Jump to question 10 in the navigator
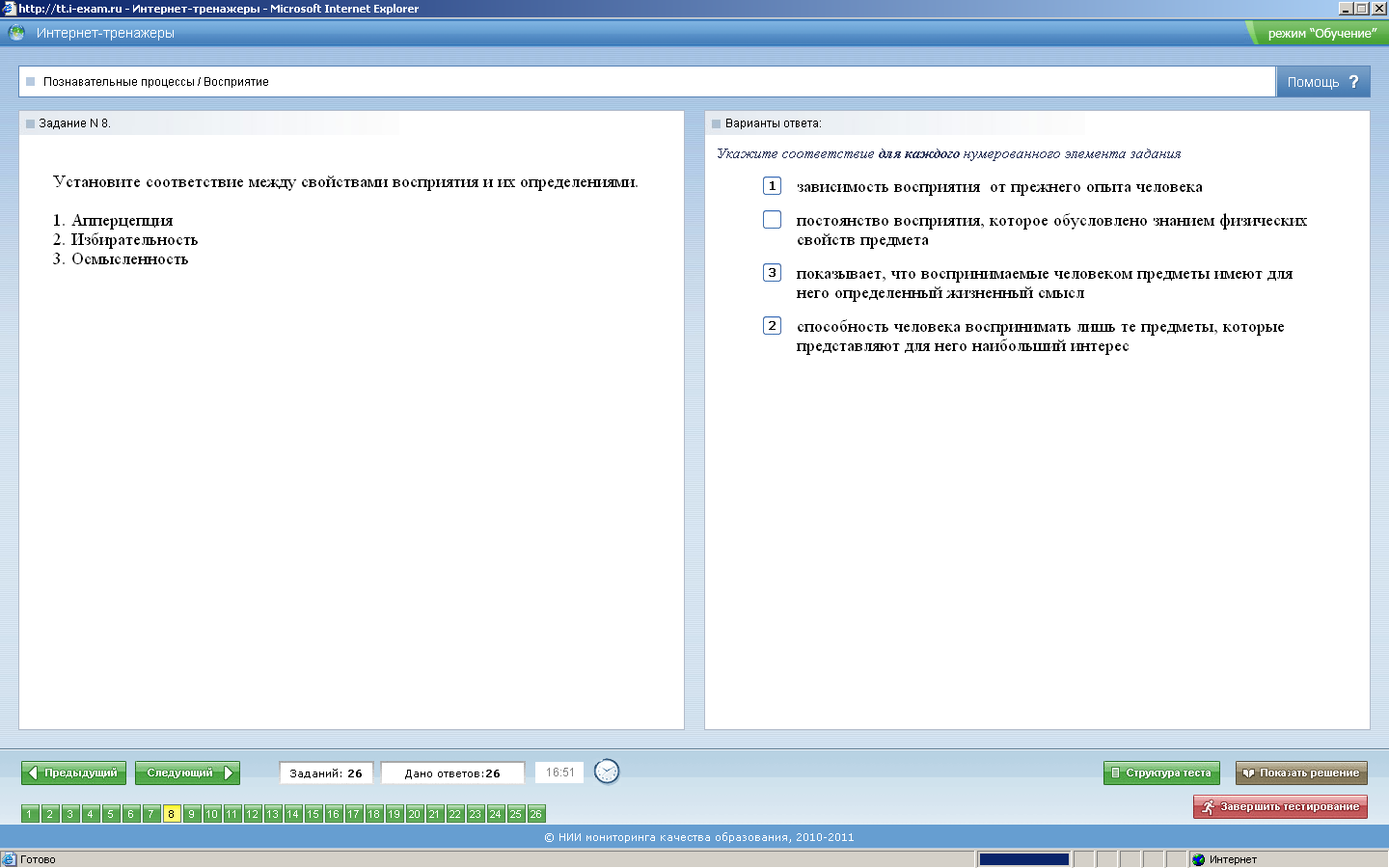Screen dimensions: 1389x868 coord(212,814)
